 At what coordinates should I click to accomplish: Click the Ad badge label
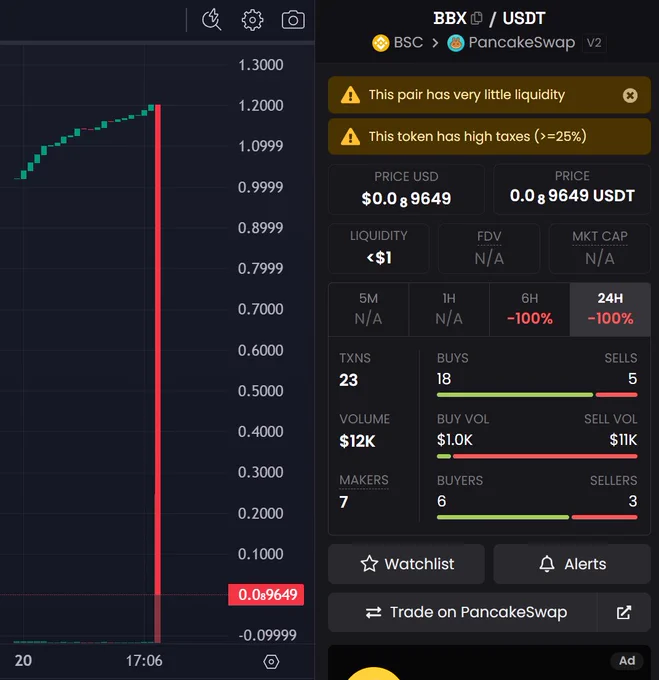pos(627,660)
